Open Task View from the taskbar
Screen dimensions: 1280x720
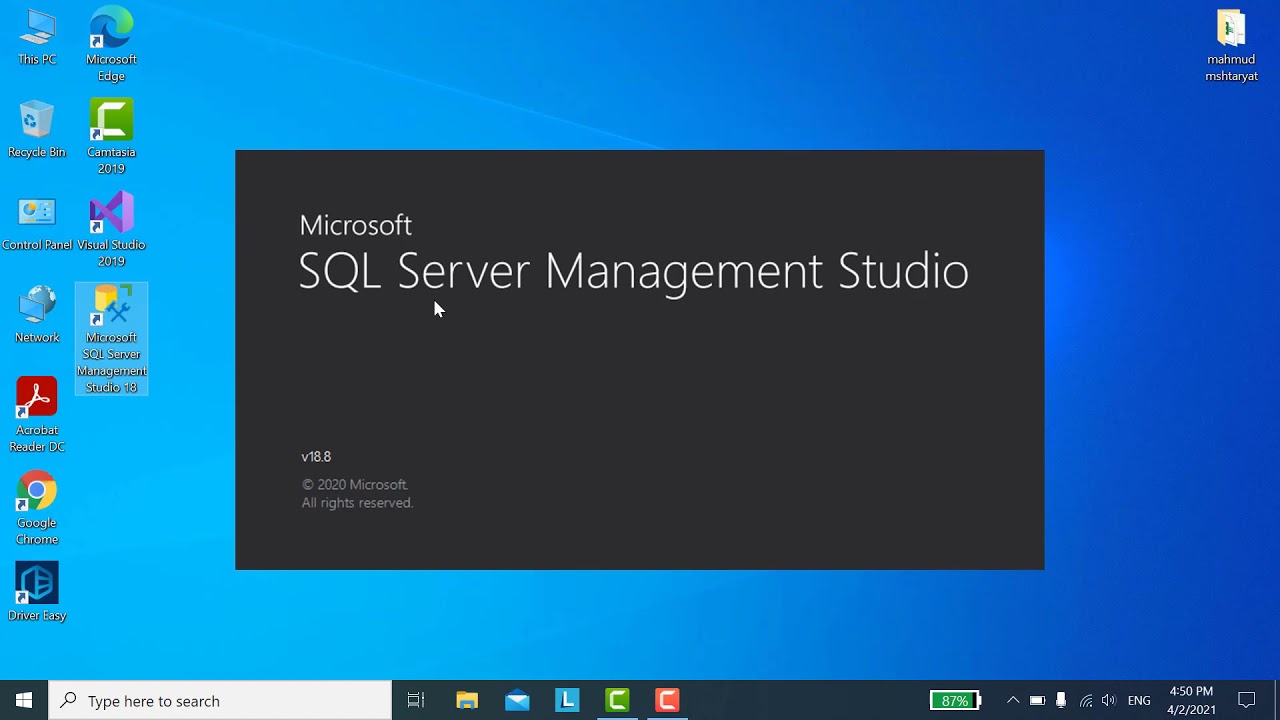(x=416, y=700)
